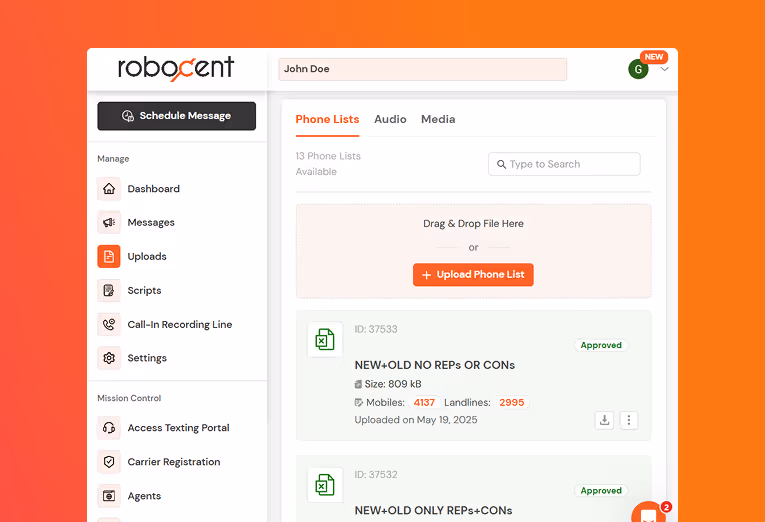Open Uploads in sidebar
Image resolution: width=765 pixels, height=522 pixels.
click(x=147, y=257)
